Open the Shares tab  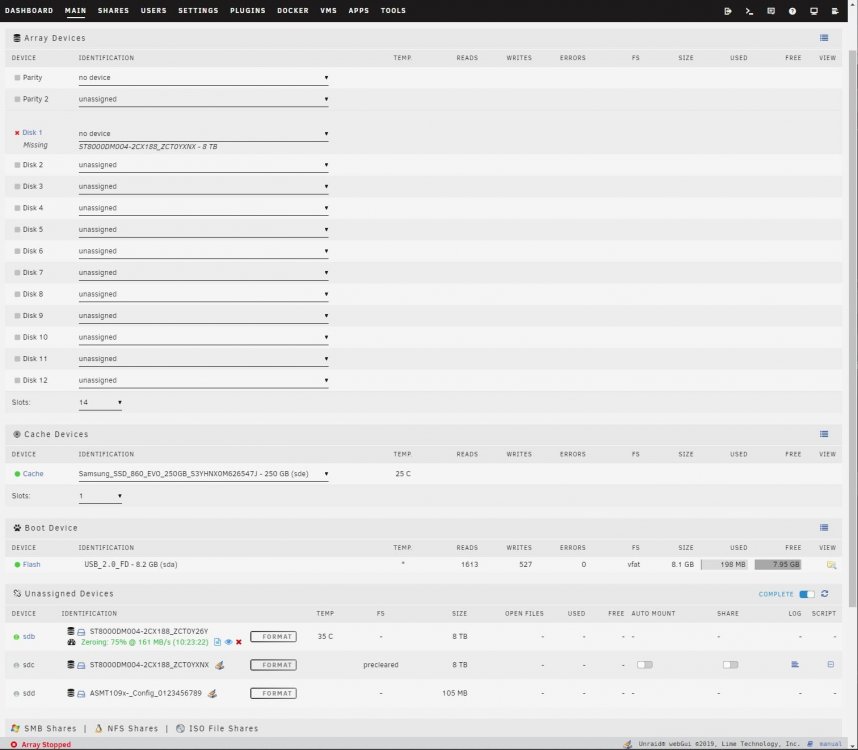[113, 10]
